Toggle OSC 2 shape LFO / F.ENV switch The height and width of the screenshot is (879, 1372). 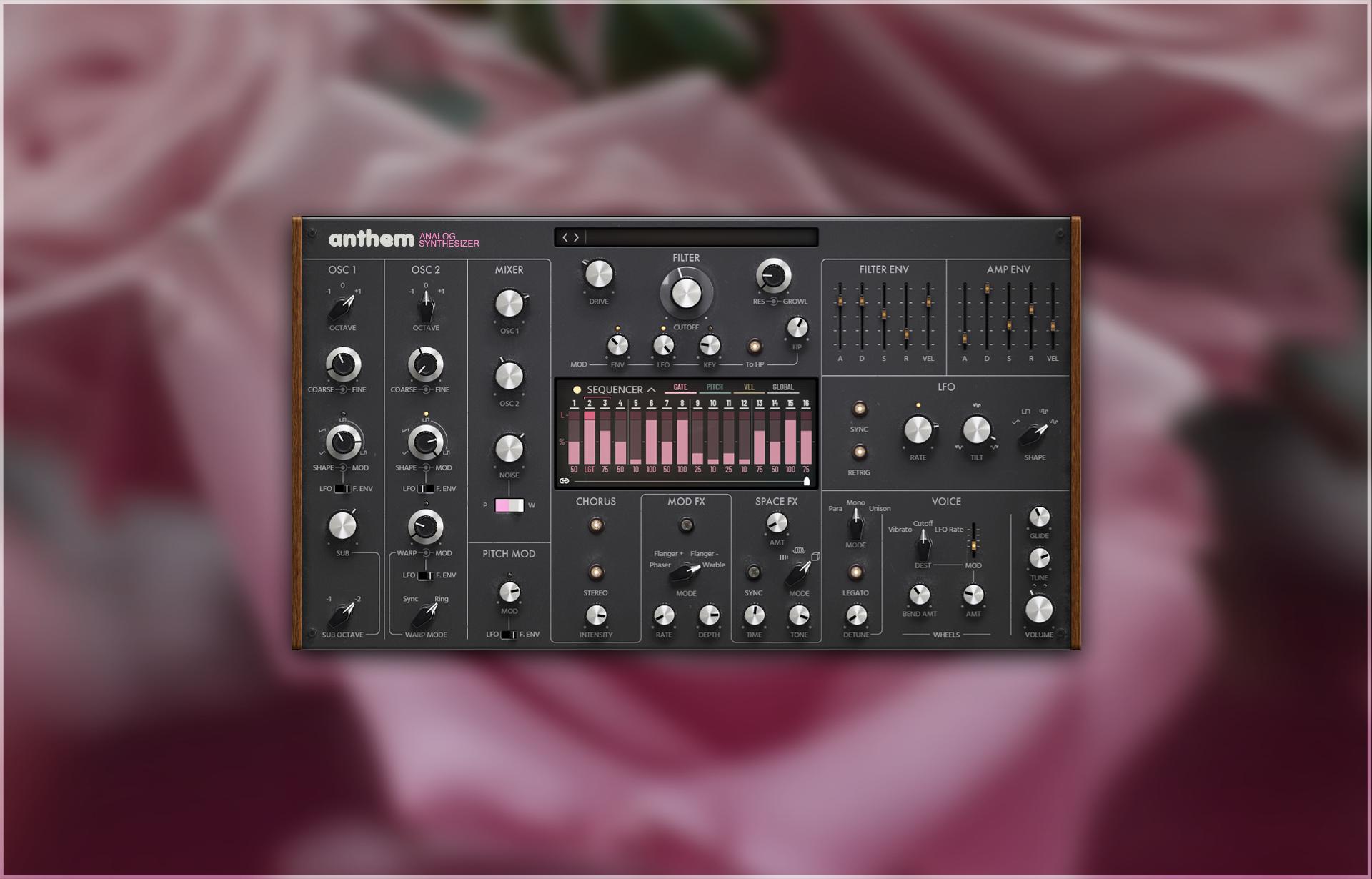click(x=425, y=489)
